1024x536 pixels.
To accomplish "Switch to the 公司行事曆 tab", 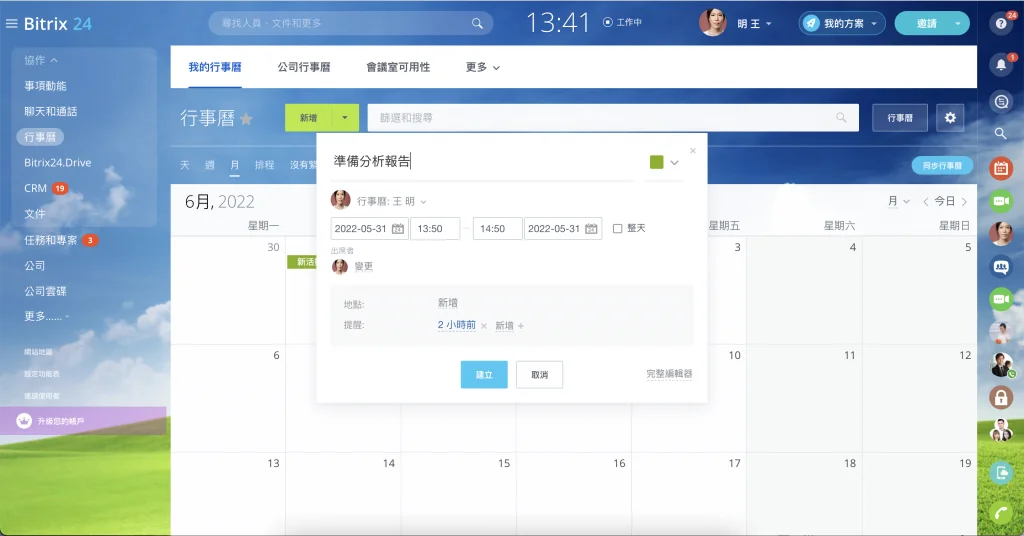I will (304, 67).
